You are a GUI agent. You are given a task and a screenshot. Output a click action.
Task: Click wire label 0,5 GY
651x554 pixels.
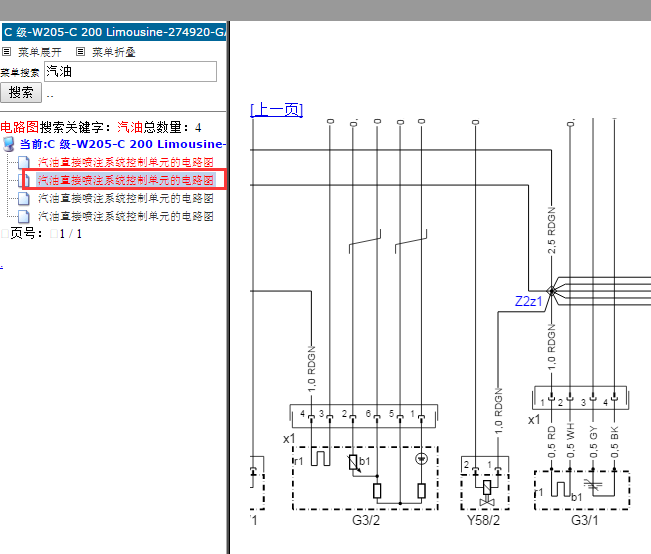click(593, 442)
